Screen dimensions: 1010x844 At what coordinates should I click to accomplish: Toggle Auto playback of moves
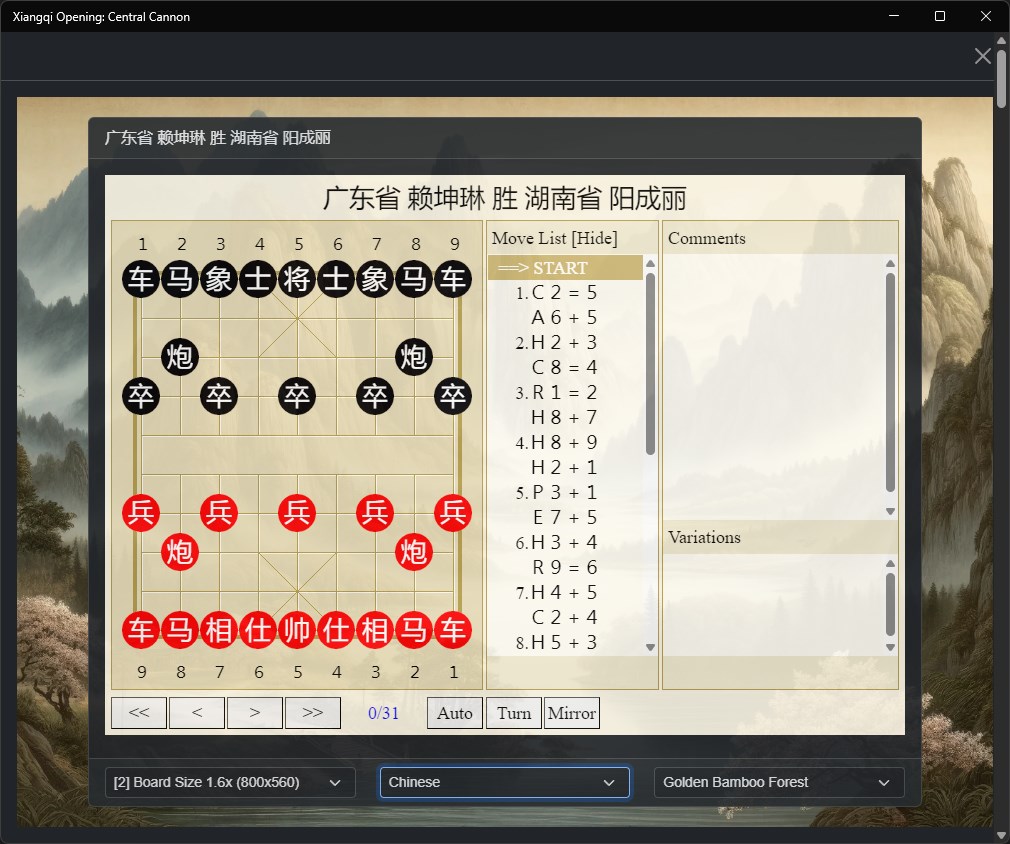[455, 713]
